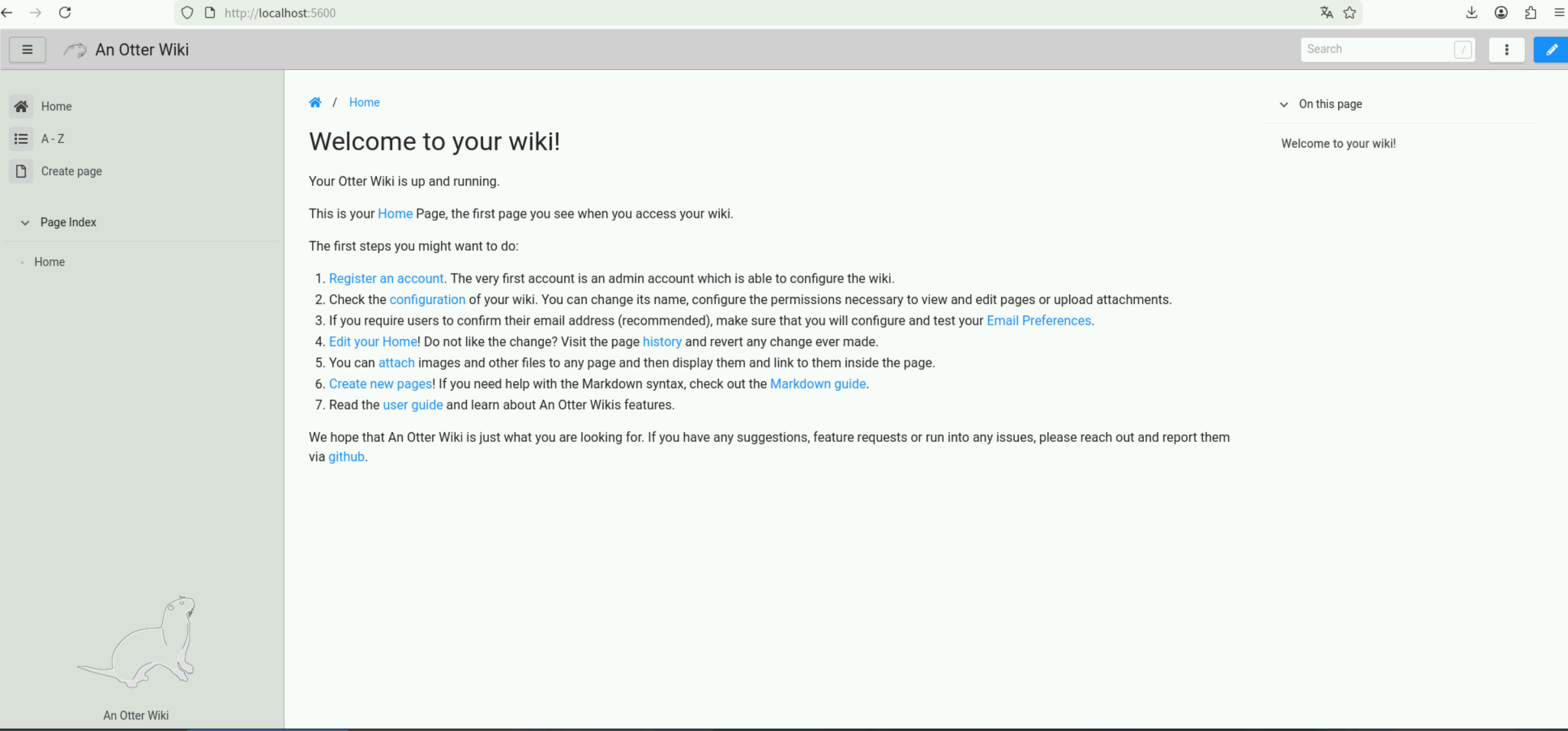The width and height of the screenshot is (1568, 731).
Task: Click the home icon in the breadcrumb
Action: tap(315, 102)
